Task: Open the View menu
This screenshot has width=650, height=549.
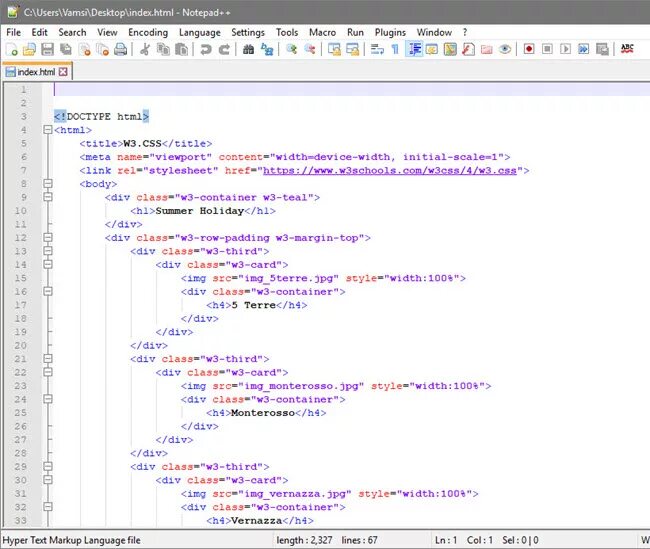Action: [107, 32]
